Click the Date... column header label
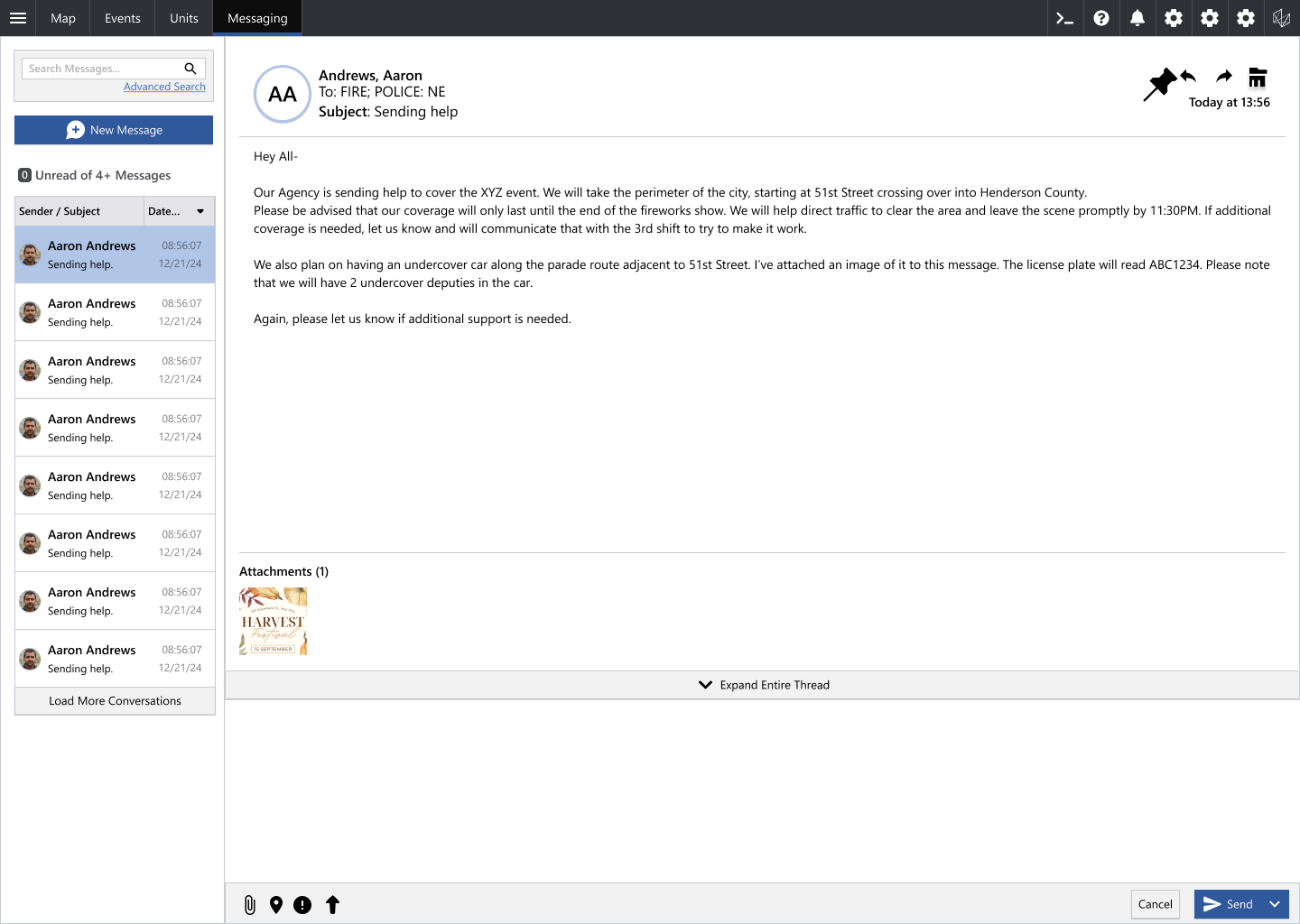 tap(163, 211)
